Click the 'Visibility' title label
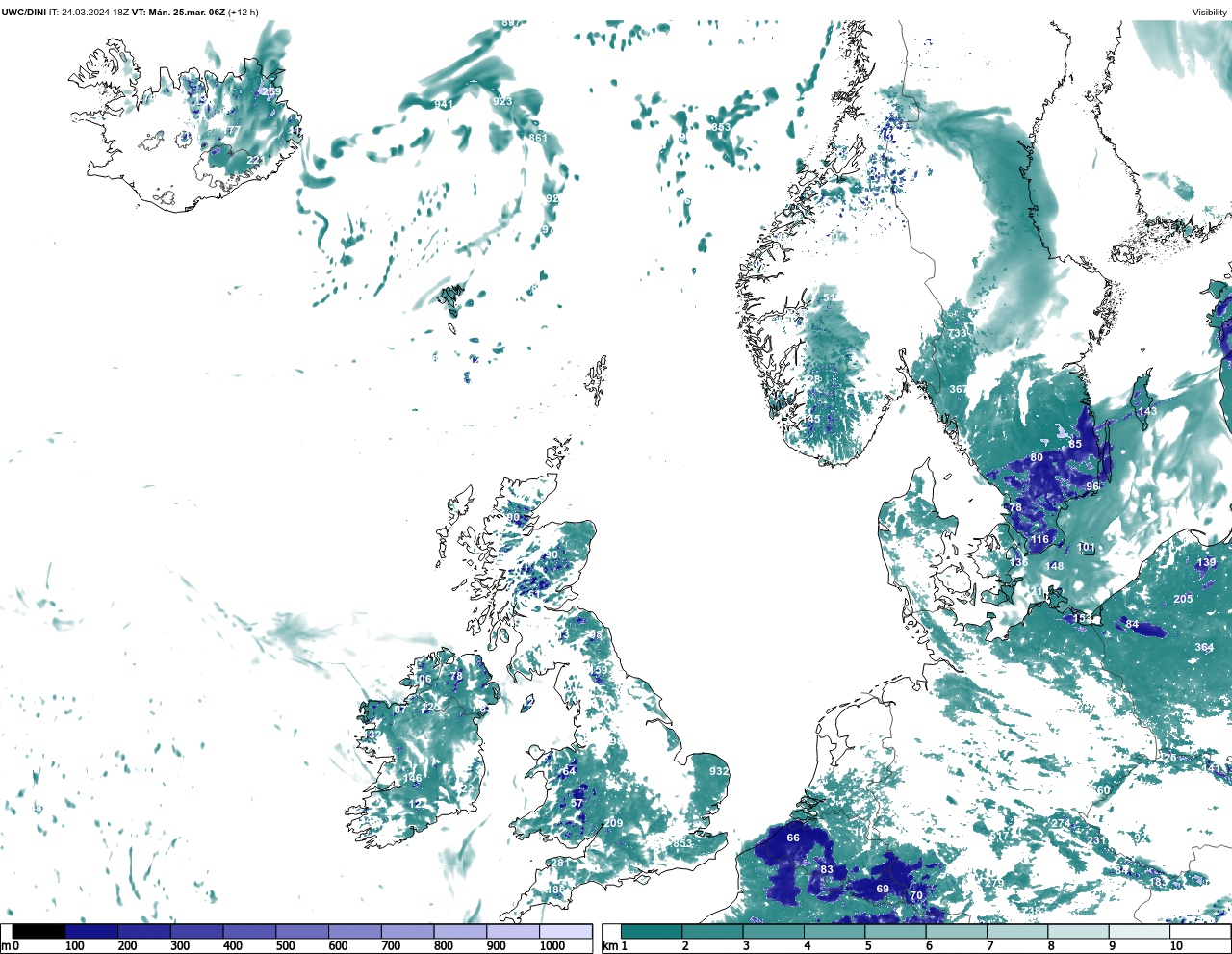Viewport: 1232px width, 954px height. pos(1210,13)
